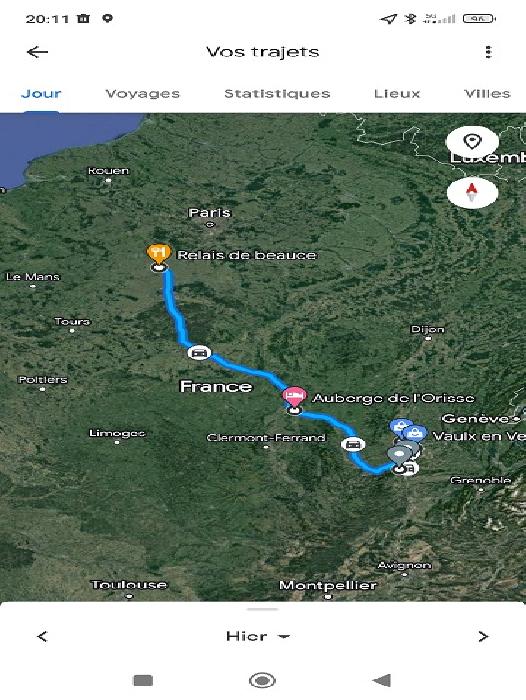Select the orange Relais de beauce restaurant pin
Image resolution: width=526 pixels, height=700 pixels.
pos(158,254)
